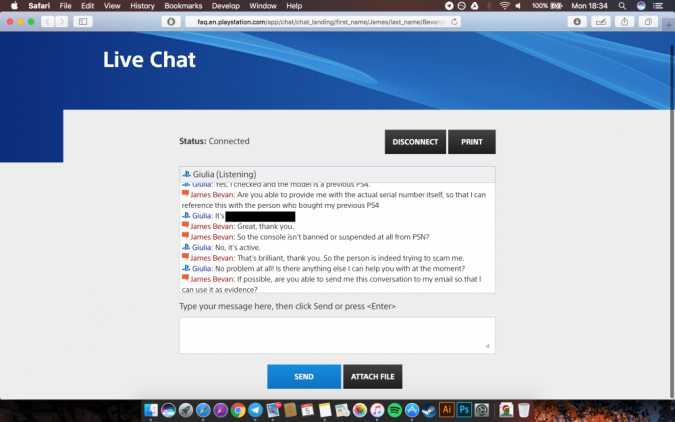Open Spotify from the dock
The image size is (675, 422).
[394, 410]
